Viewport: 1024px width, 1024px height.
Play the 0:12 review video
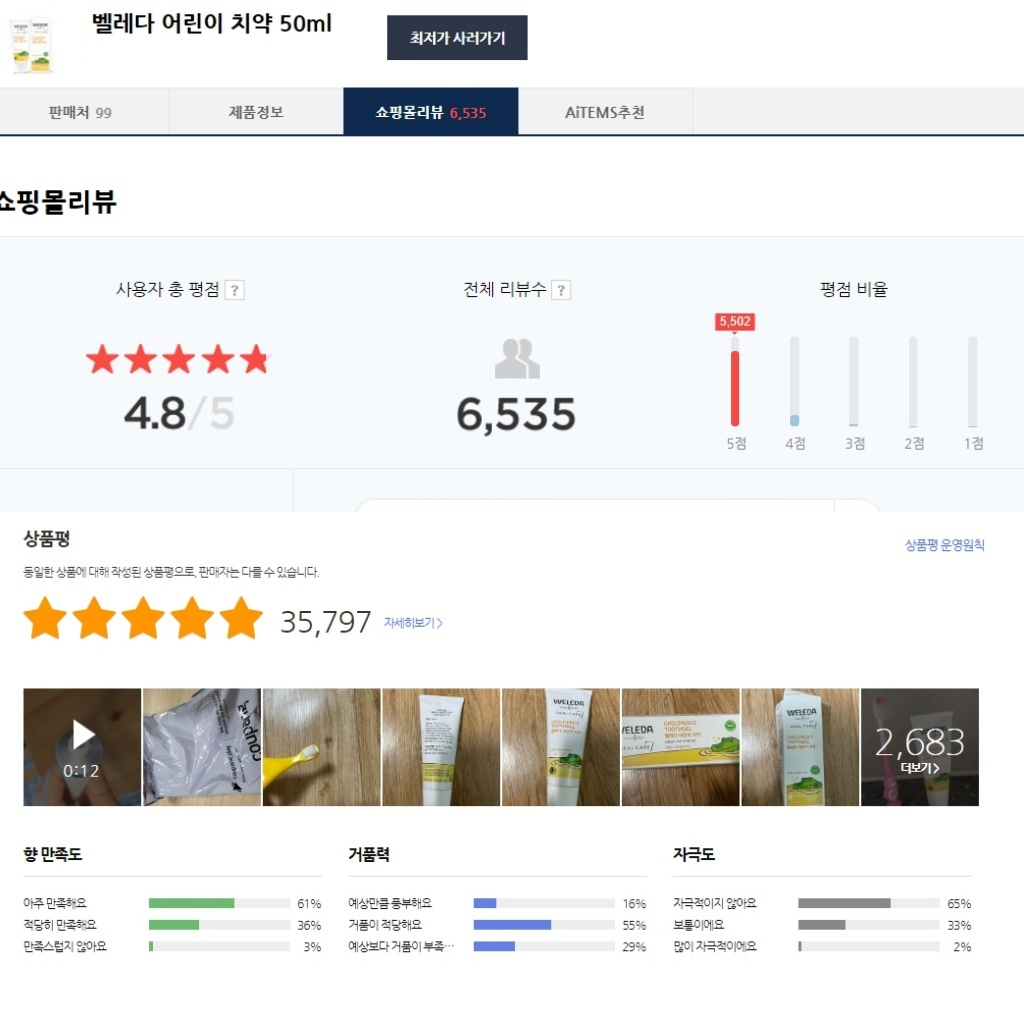coord(82,746)
